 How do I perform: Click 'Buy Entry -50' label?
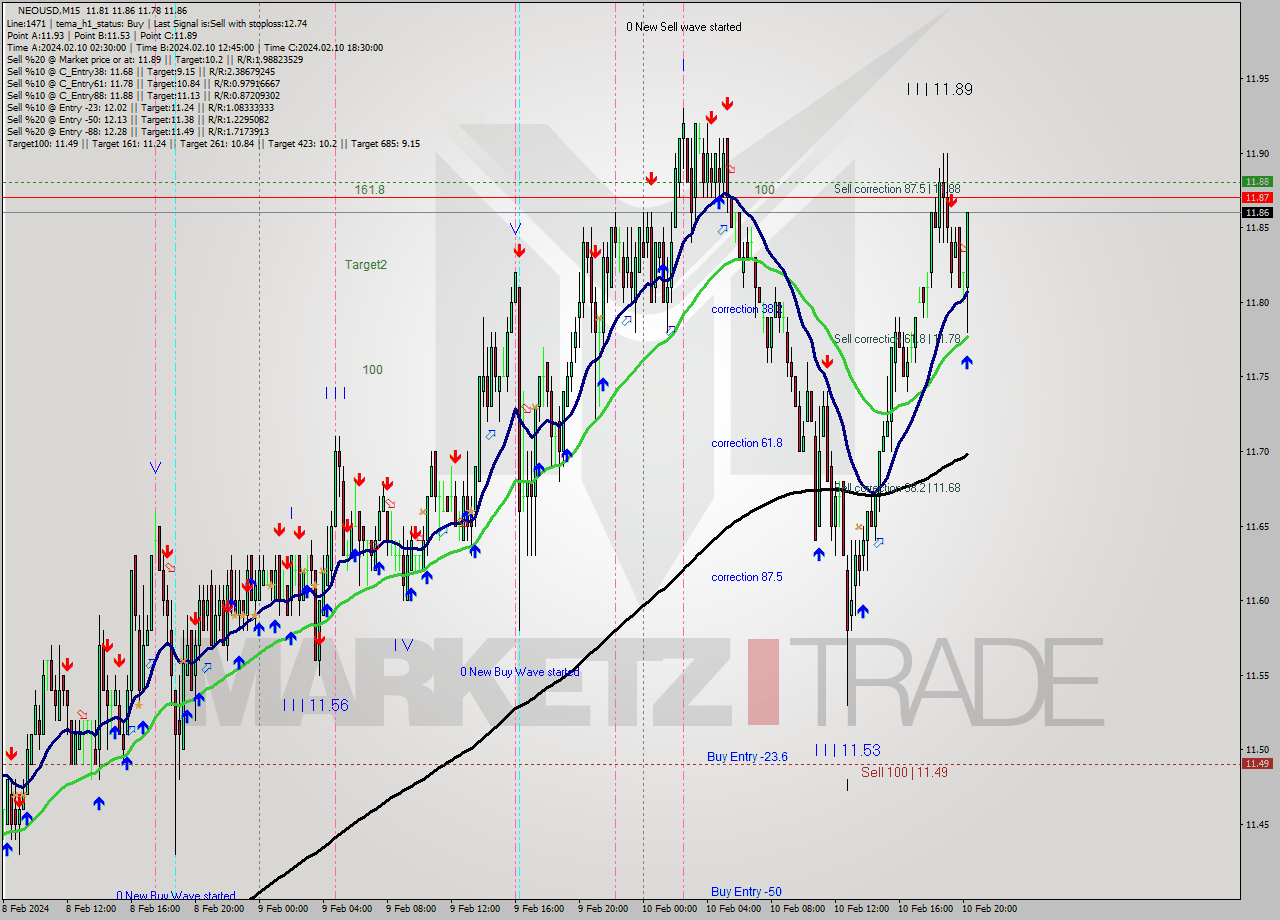click(x=746, y=891)
